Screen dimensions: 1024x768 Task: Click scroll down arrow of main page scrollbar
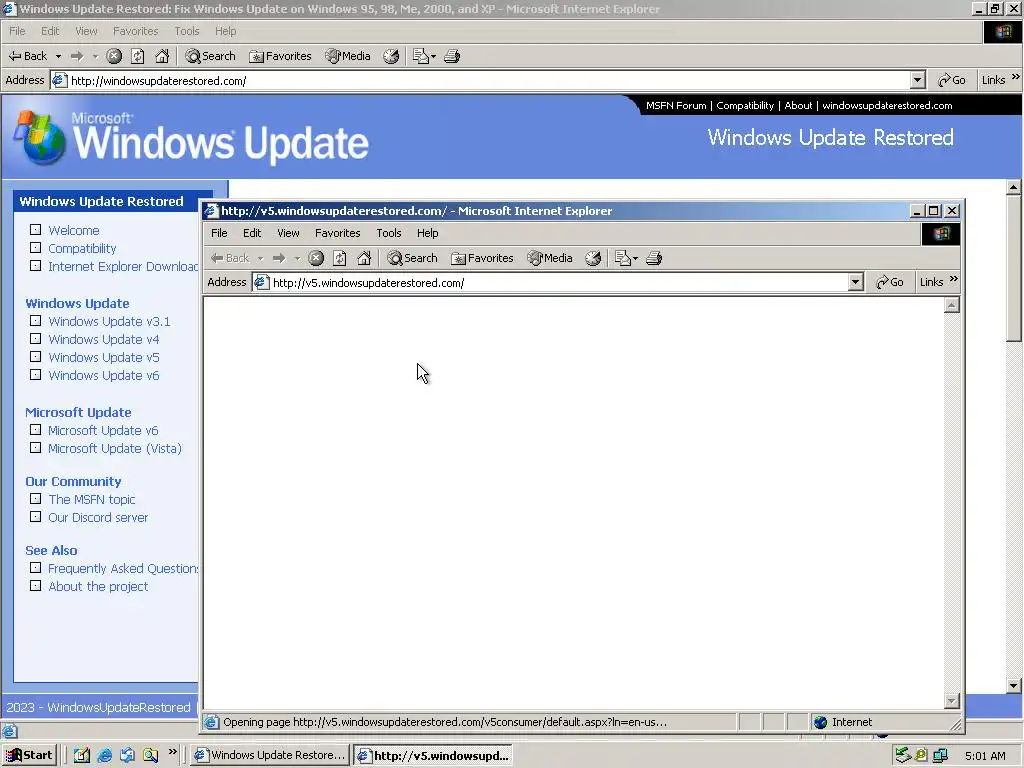pos(1014,686)
